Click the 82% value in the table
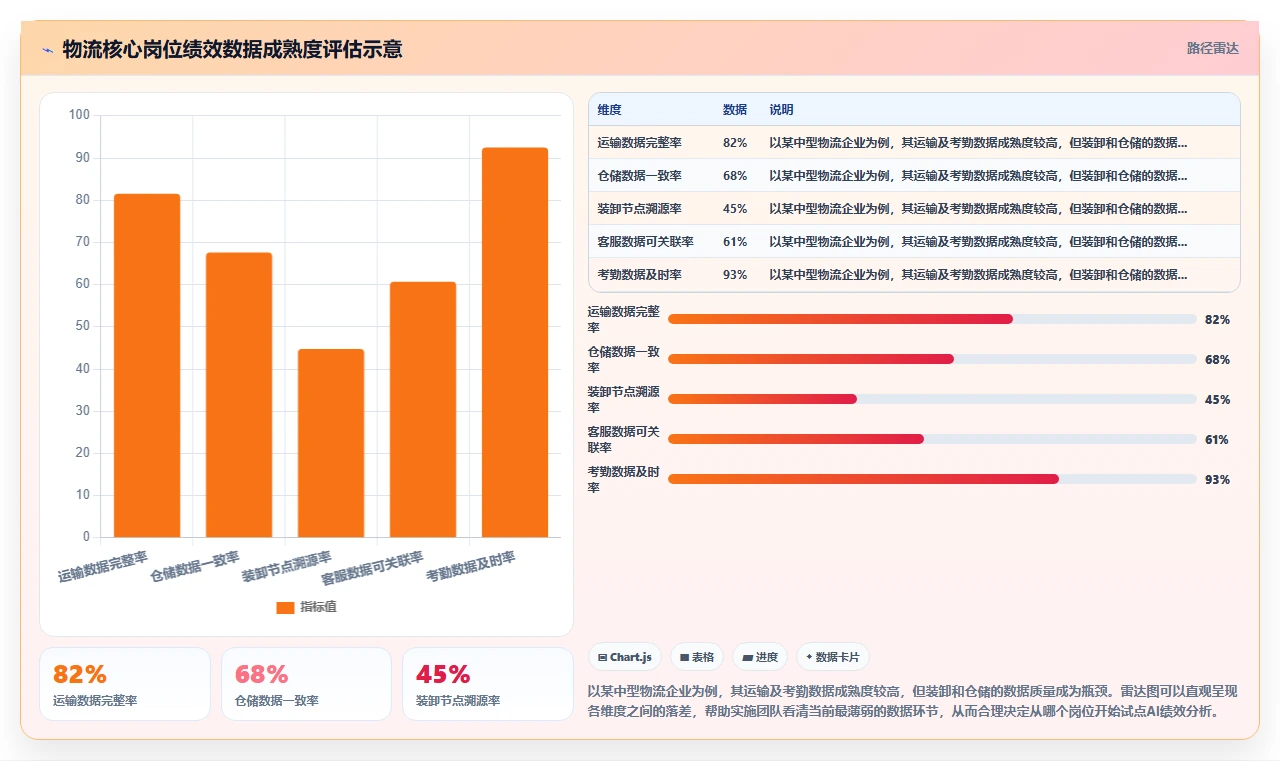Viewport: 1280px width, 761px height. (735, 143)
